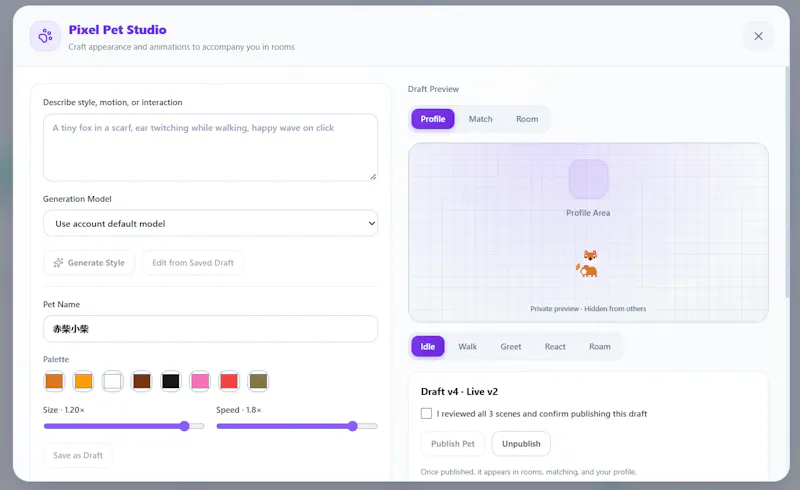Click the Profile Area avatar placeholder
Viewport: 800px width, 490px height.
(588, 179)
